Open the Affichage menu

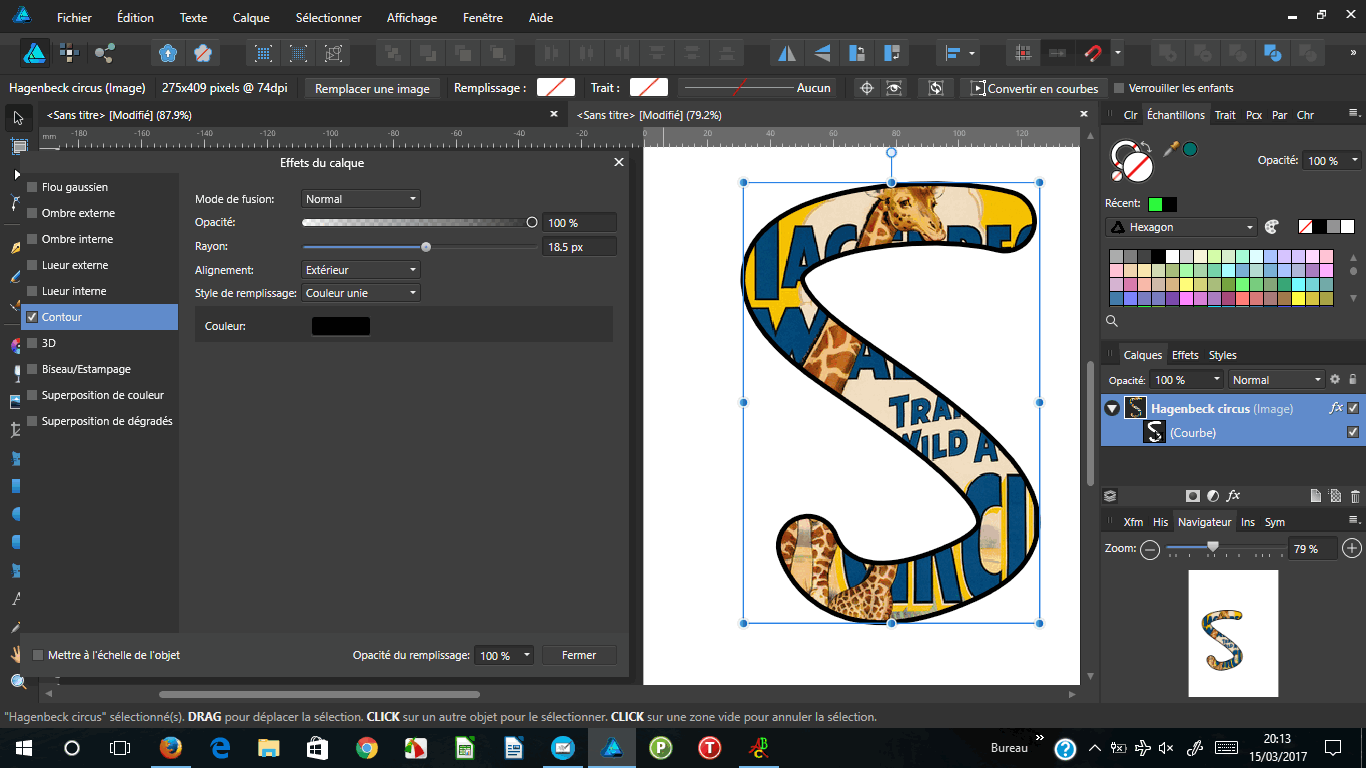coord(412,18)
